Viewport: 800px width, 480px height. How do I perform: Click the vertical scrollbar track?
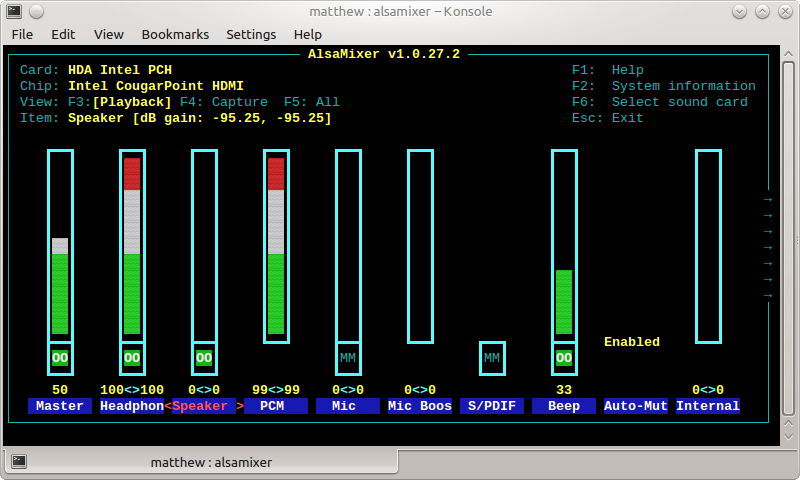[x=788, y=239]
